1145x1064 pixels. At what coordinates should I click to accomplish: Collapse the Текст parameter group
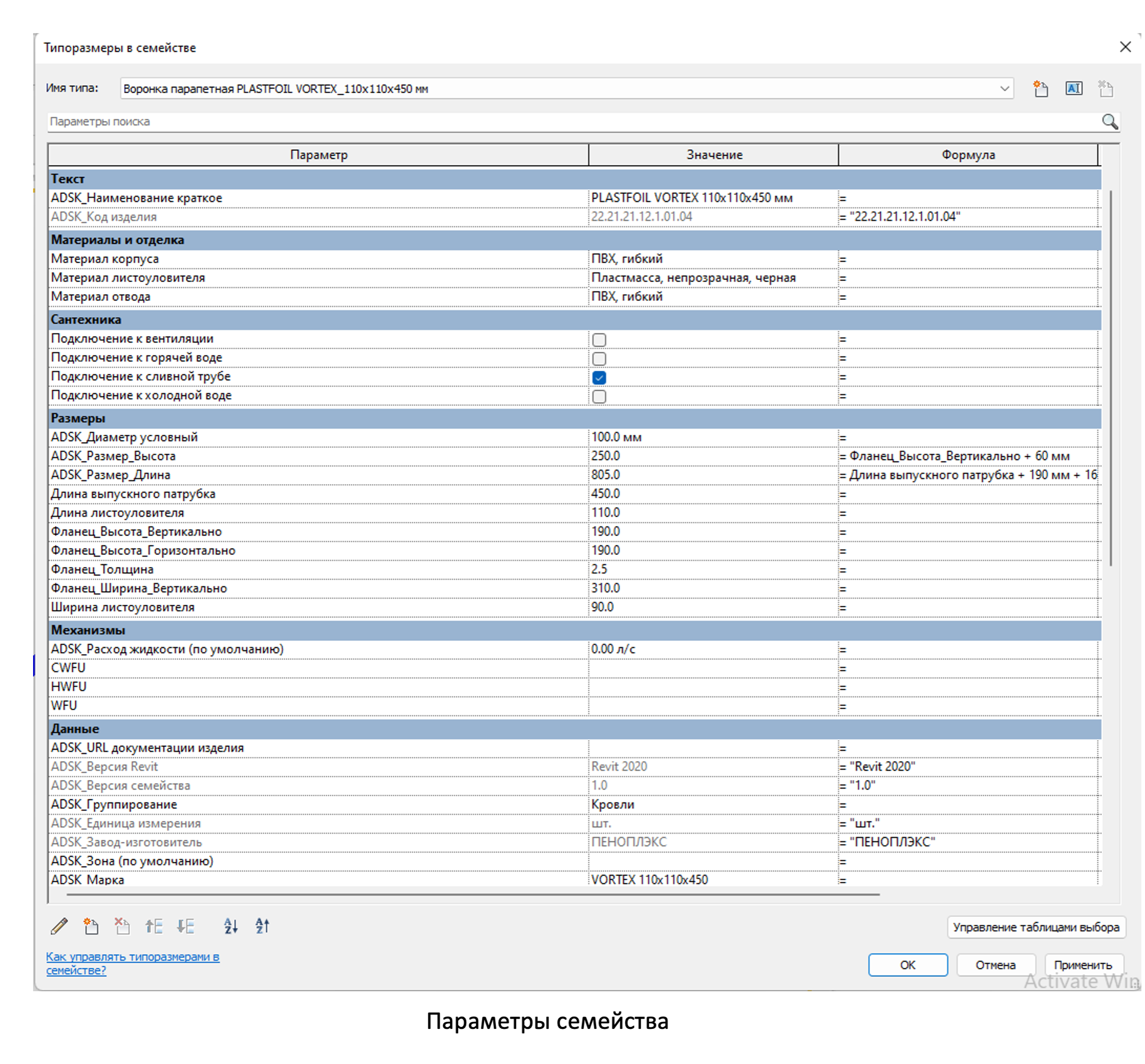coord(575,179)
